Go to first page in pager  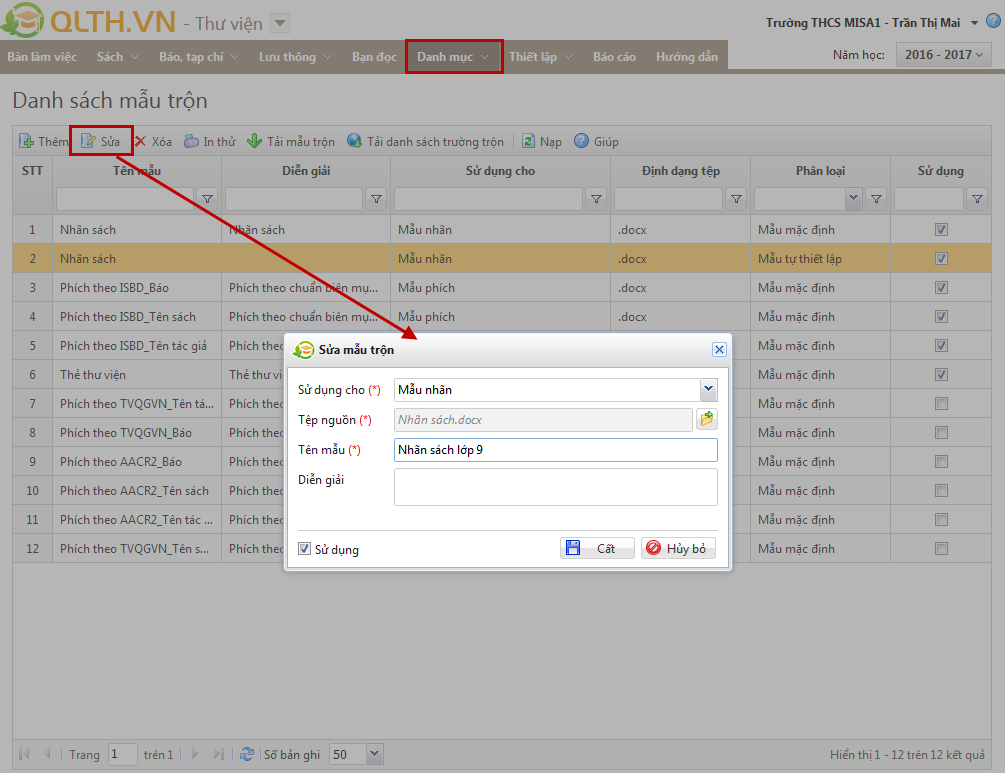(x=24, y=754)
